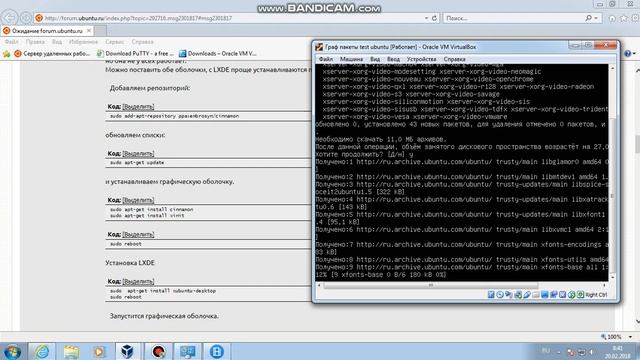Open the address bar autocomplete dropdown

pos(426,18)
